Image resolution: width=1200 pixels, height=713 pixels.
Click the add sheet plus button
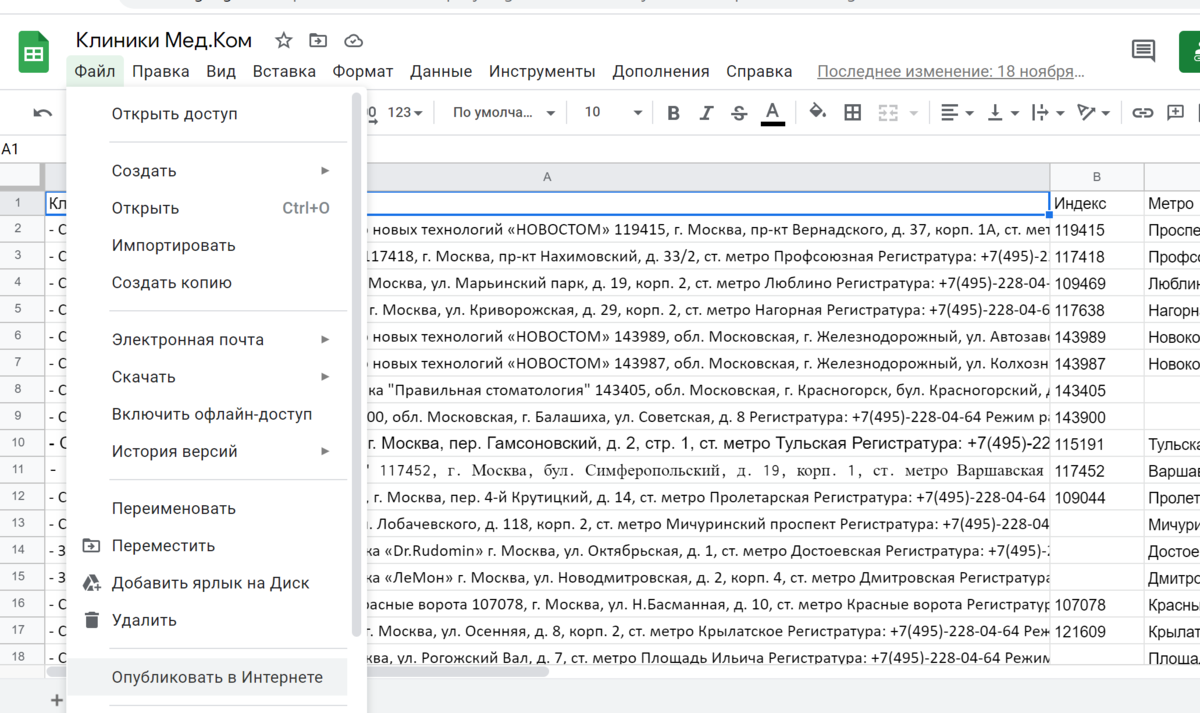pos(56,702)
